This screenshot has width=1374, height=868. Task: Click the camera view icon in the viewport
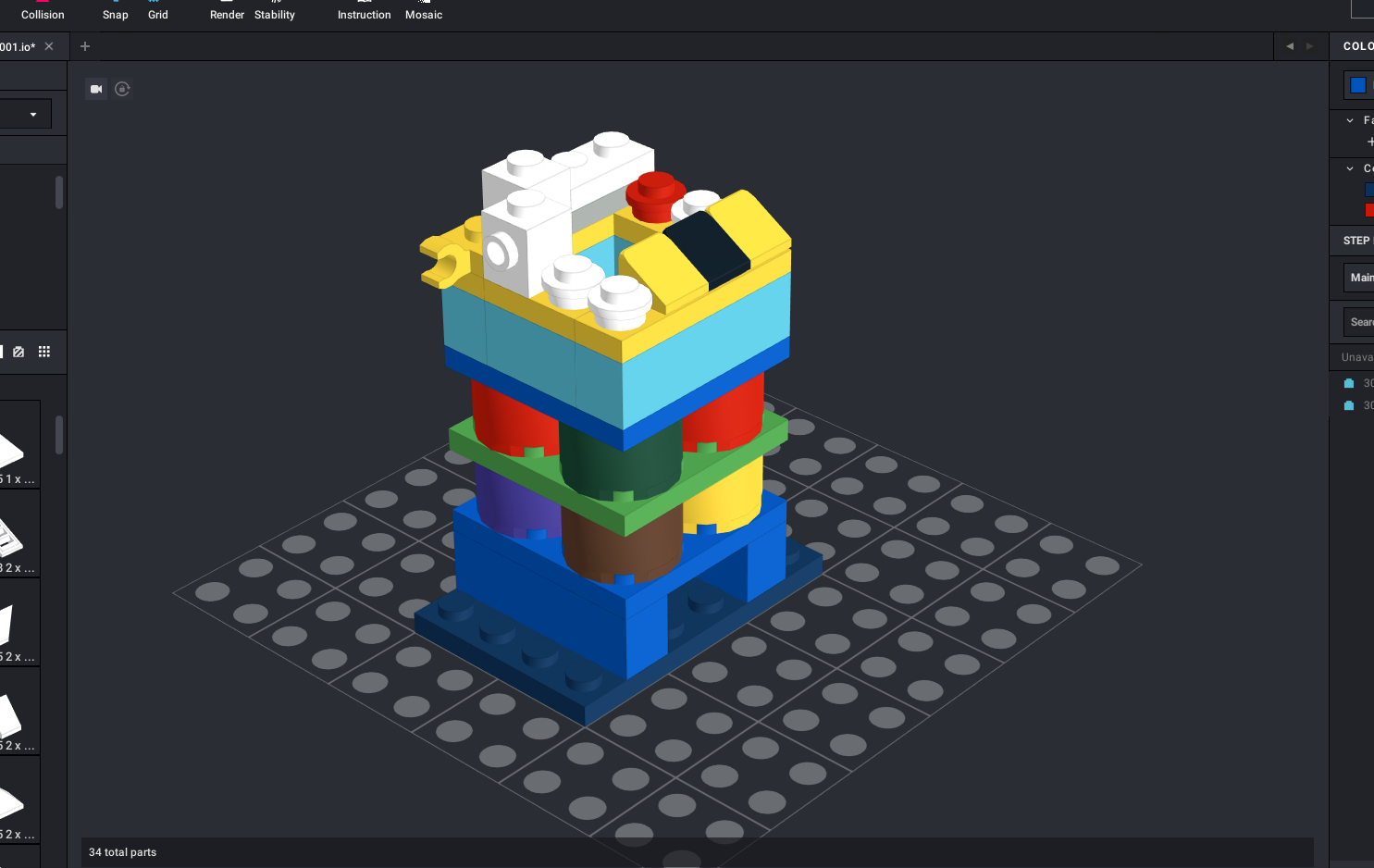tap(96, 89)
